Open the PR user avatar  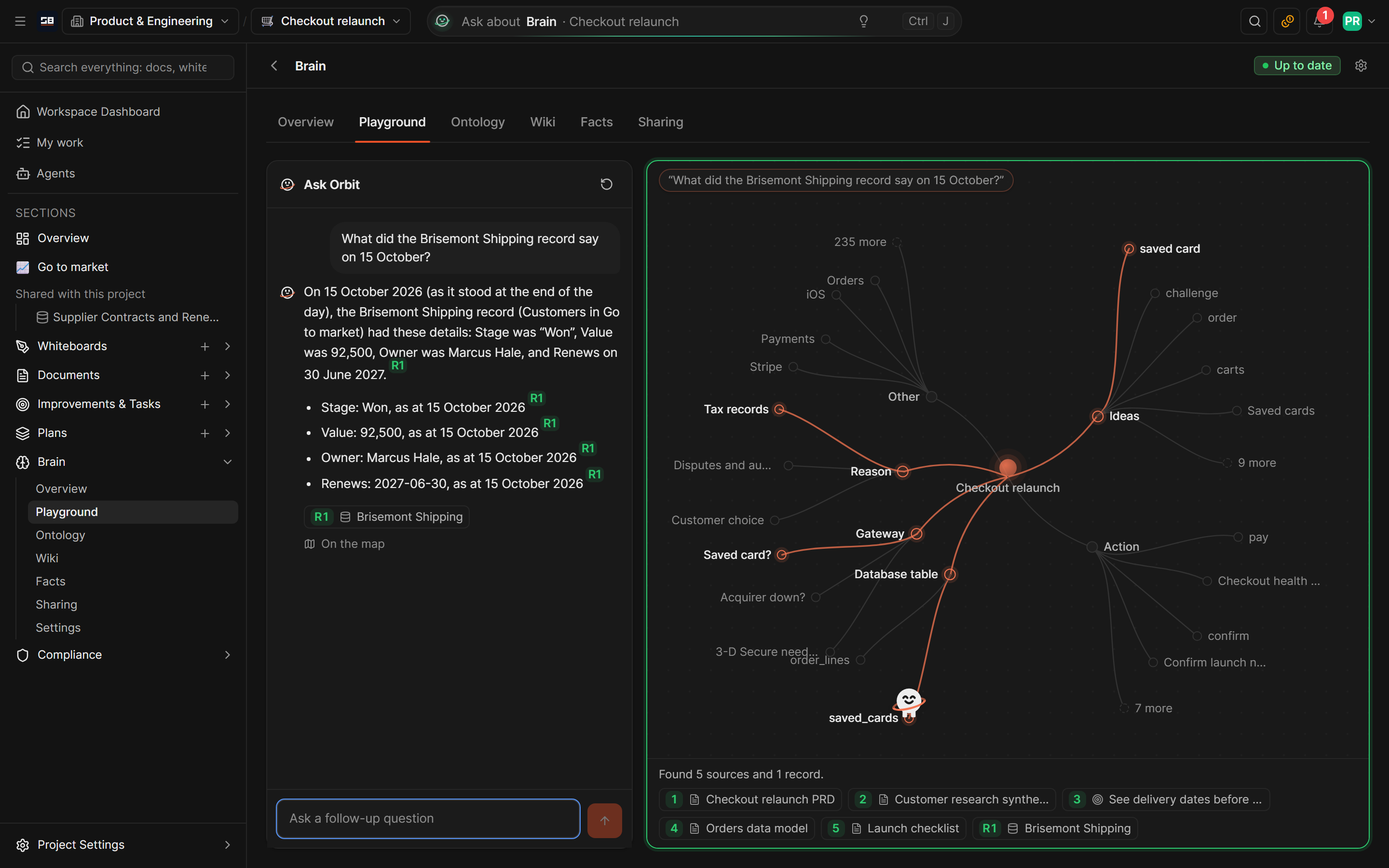pyautogui.click(x=1352, y=21)
